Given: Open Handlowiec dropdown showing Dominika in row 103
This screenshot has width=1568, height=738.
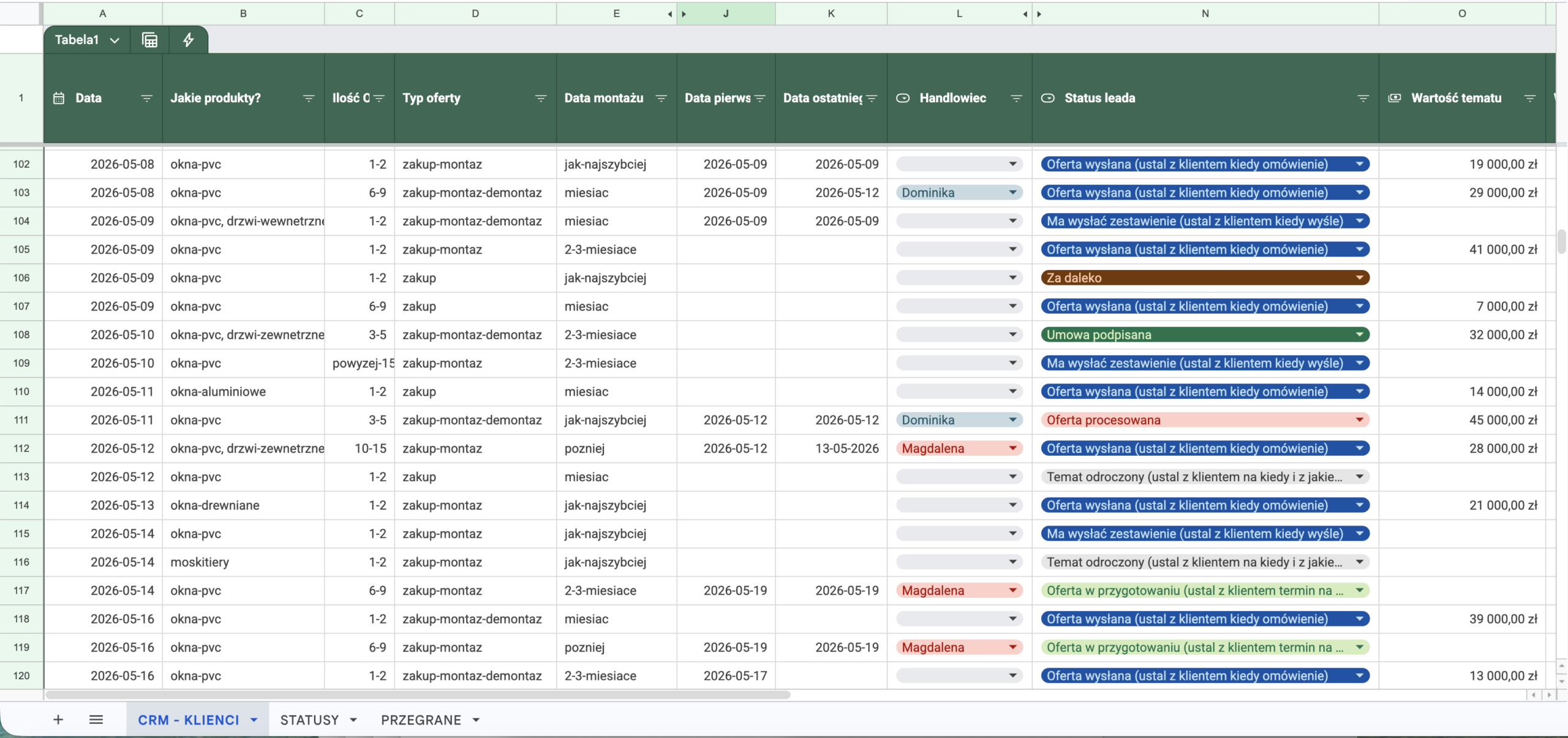Looking at the screenshot, I should [959, 193].
